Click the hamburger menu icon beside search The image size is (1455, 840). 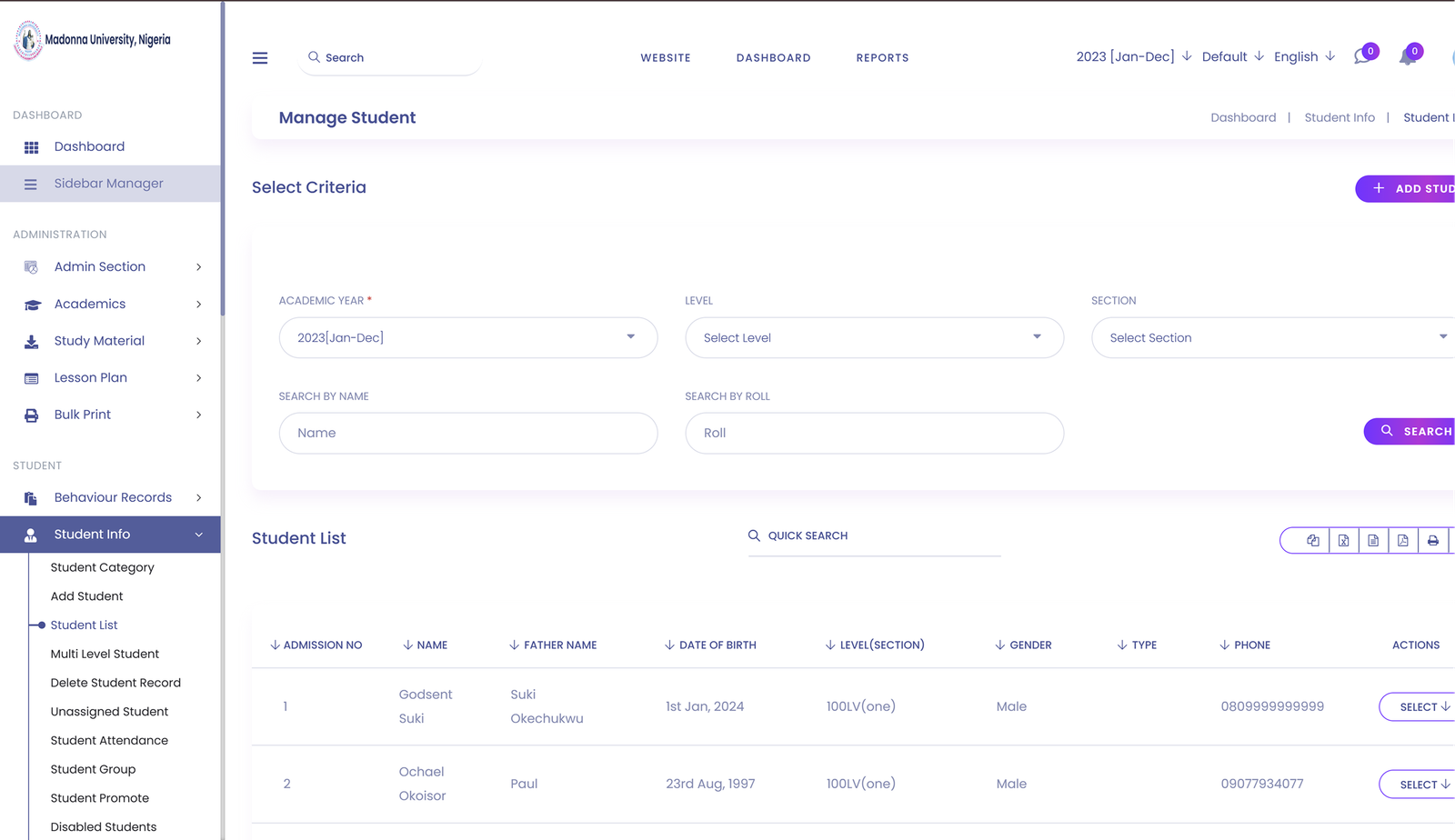(x=260, y=57)
